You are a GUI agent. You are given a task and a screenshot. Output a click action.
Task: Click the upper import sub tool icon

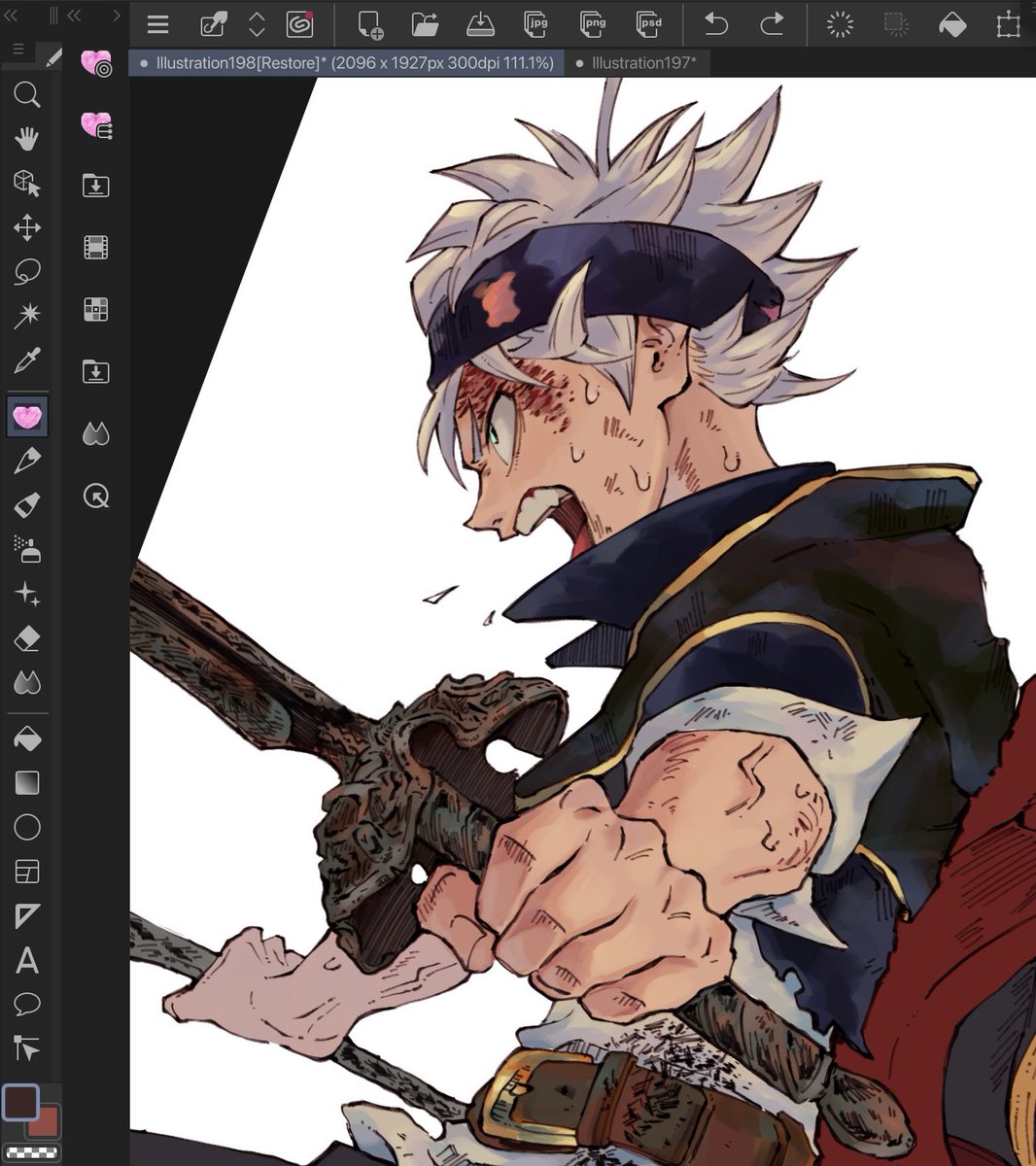click(95, 186)
